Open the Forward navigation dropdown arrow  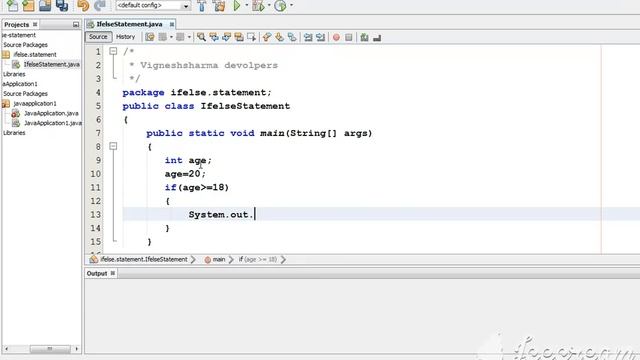pos(189,37)
